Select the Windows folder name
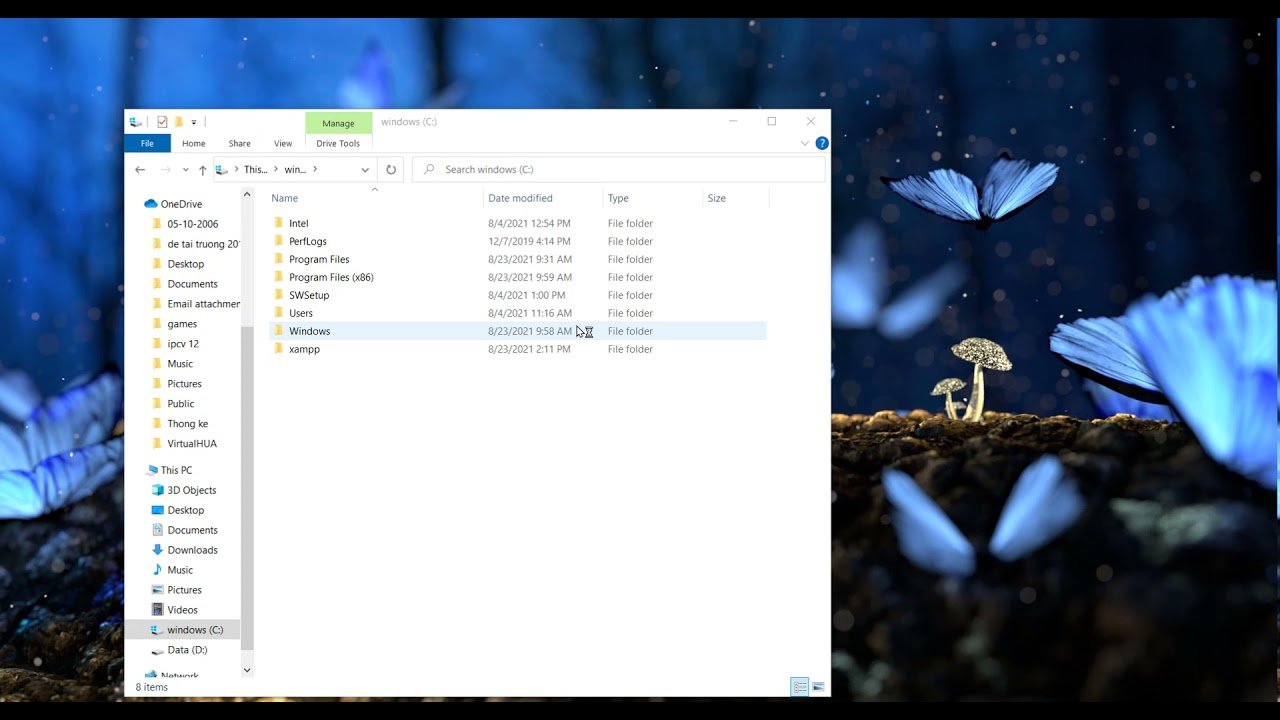This screenshot has height=720, width=1280. tap(309, 332)
